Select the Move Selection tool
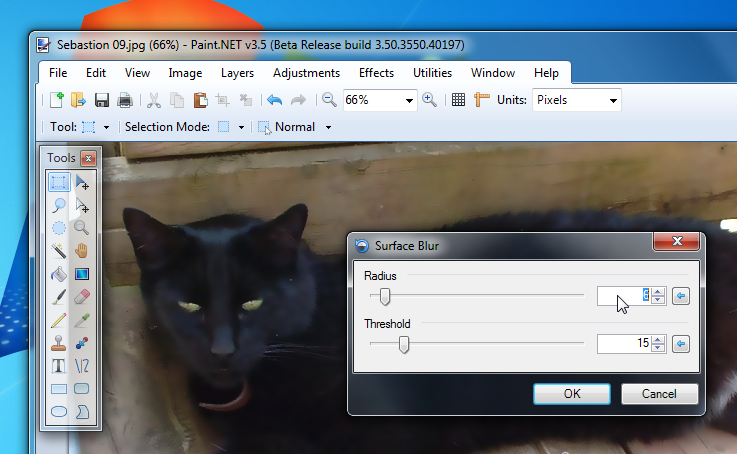 82,205
